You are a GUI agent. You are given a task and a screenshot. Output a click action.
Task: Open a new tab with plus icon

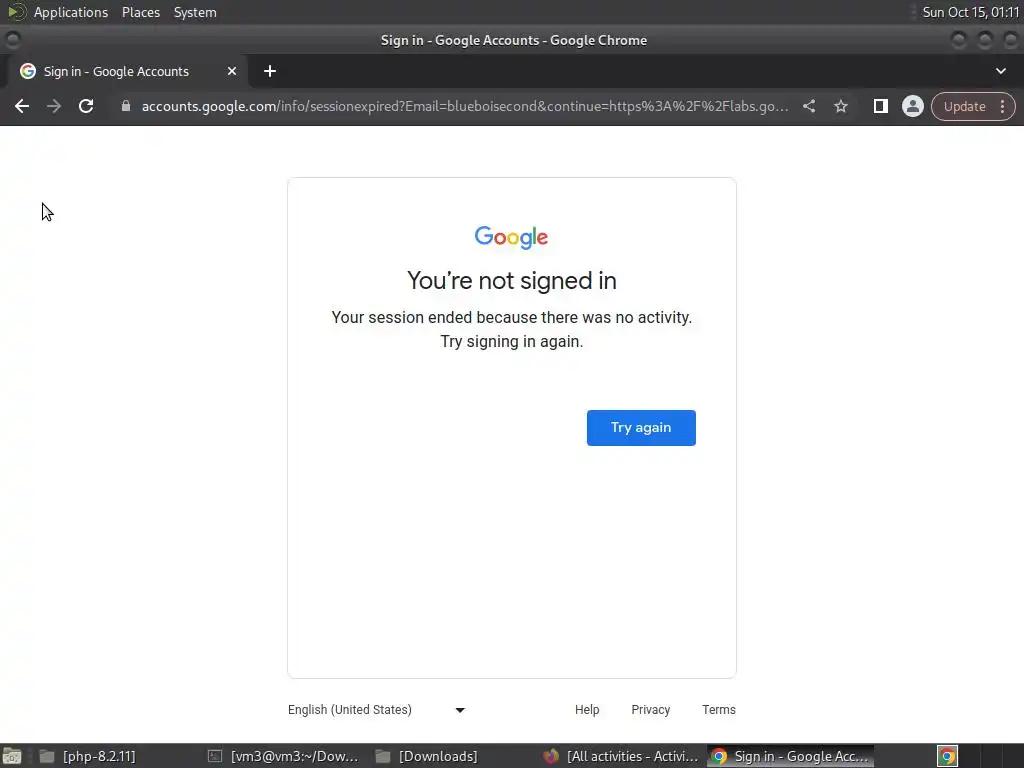click(270, 71)
